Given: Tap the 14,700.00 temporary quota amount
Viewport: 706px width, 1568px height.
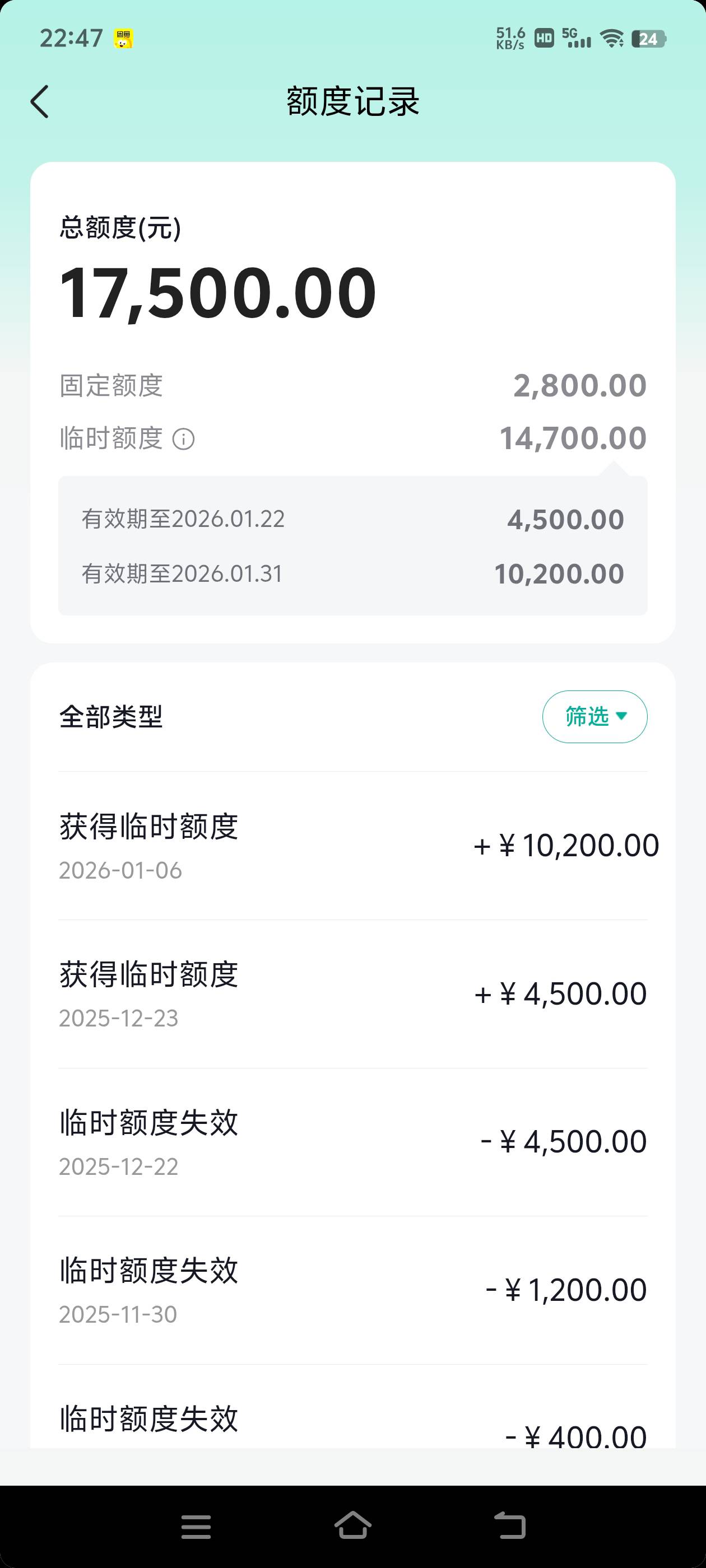Looking at the screenshot, I should 573,438.
